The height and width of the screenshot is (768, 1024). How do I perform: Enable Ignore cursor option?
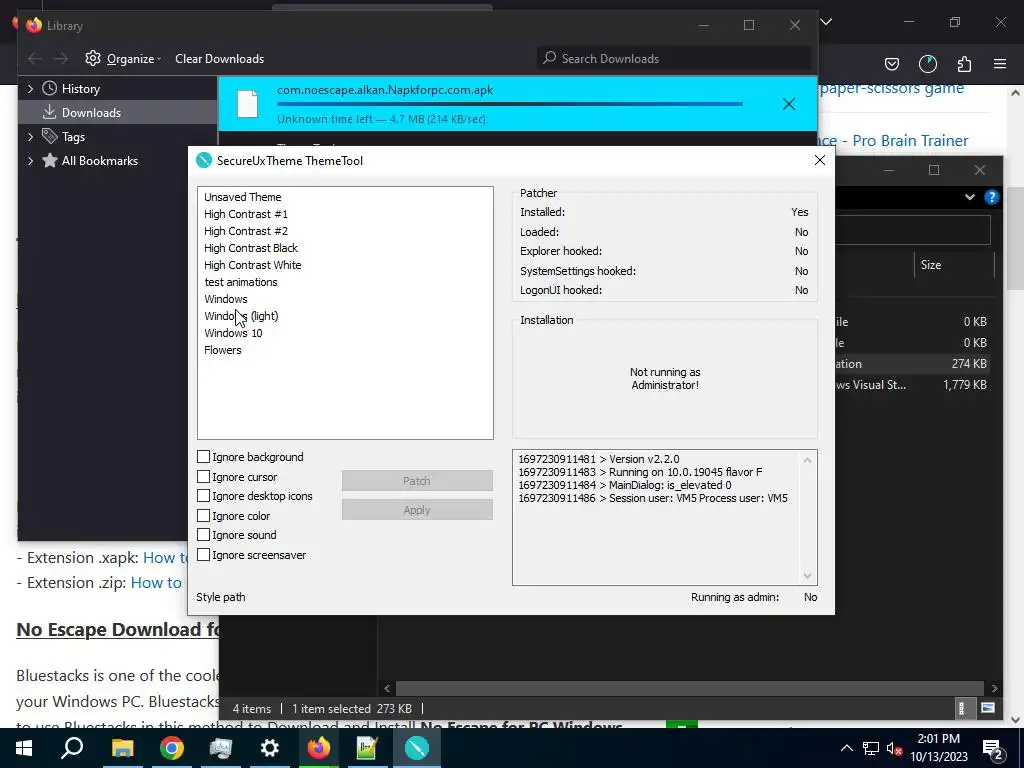(204, 477)
